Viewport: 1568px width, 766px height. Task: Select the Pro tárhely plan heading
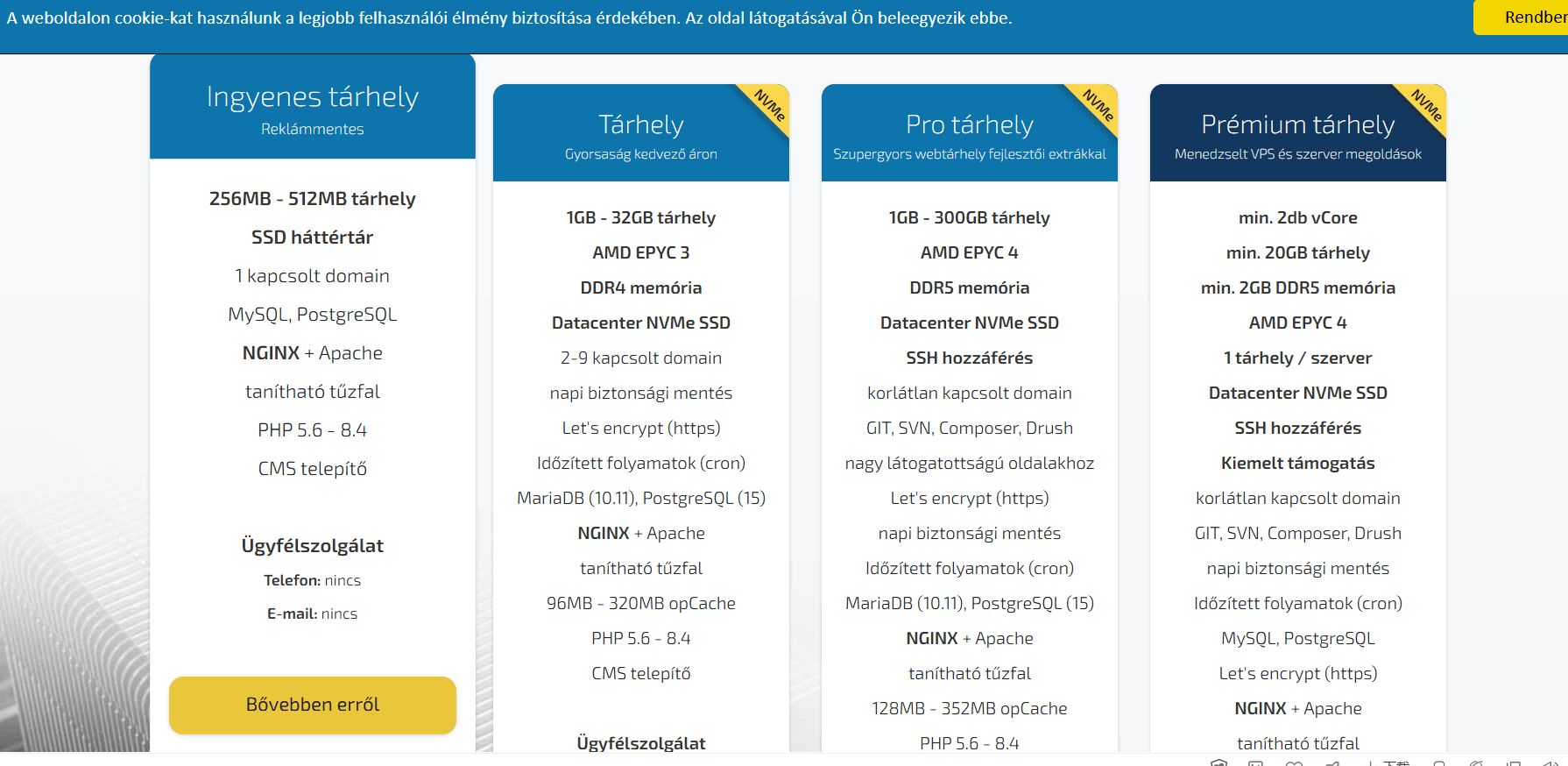969,124
